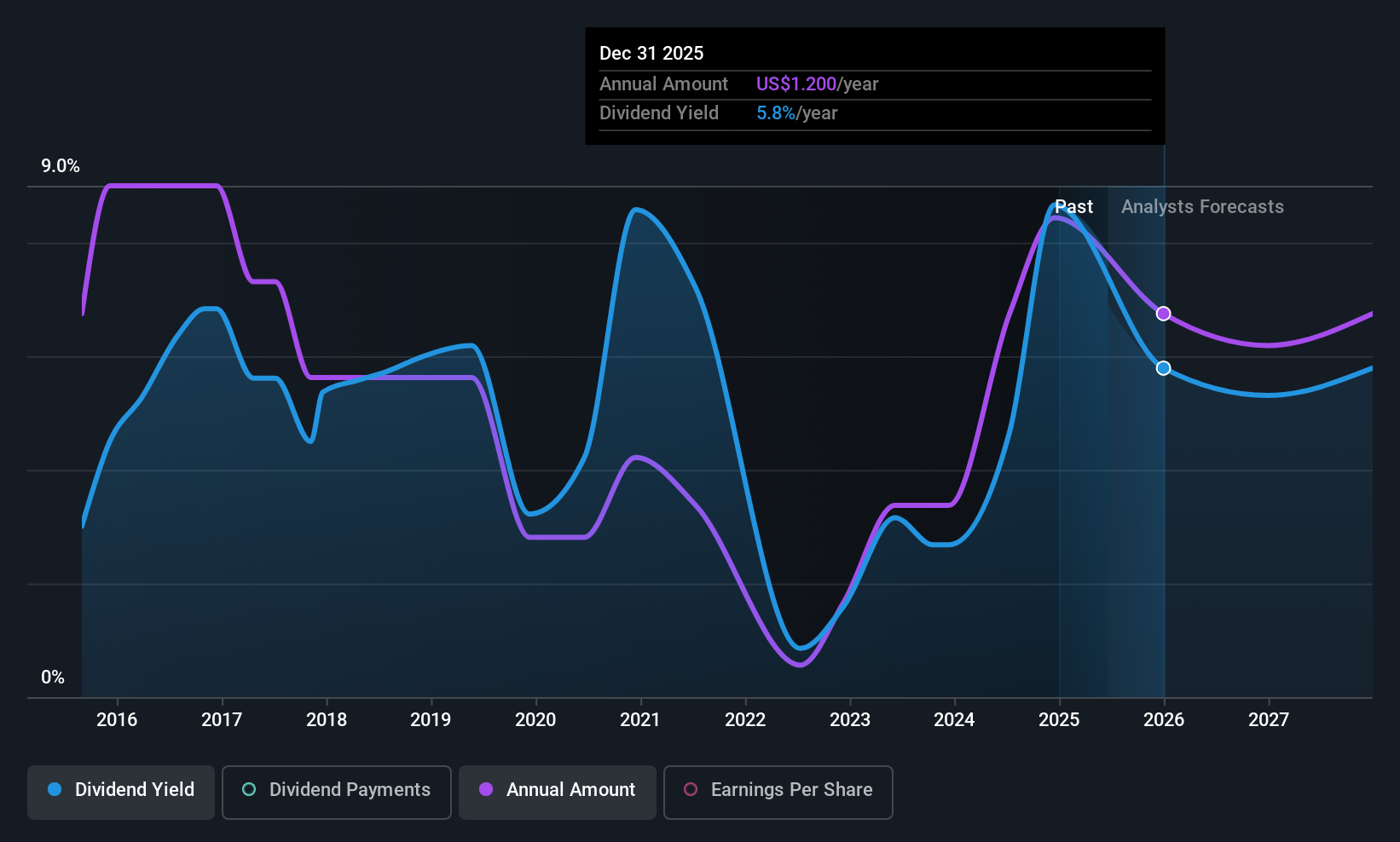Click the 2020 axis label
The height and width of the screenshot is (842, 1400).
535,720
